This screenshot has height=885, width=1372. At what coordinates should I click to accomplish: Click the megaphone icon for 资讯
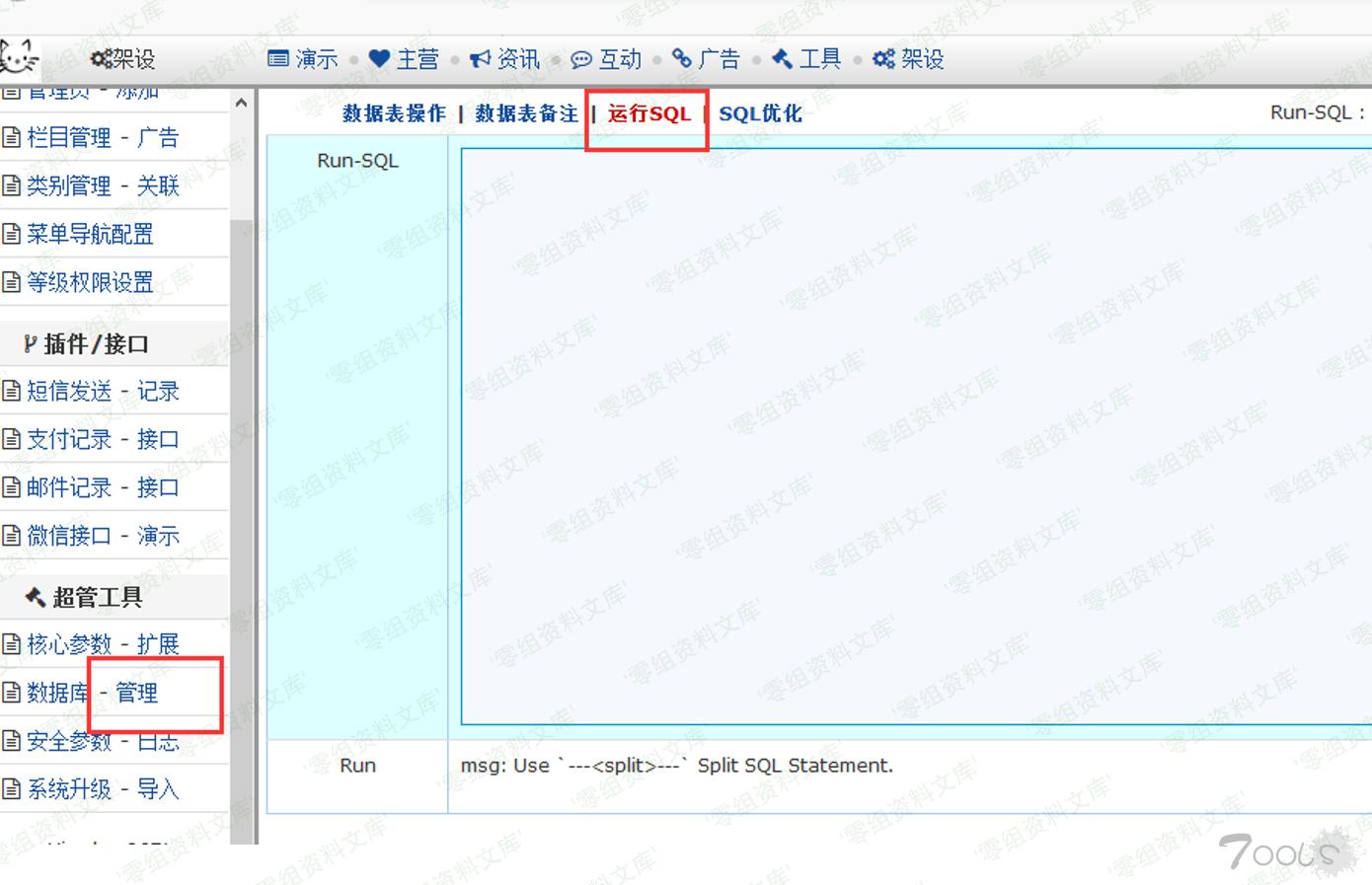[480, 59]
